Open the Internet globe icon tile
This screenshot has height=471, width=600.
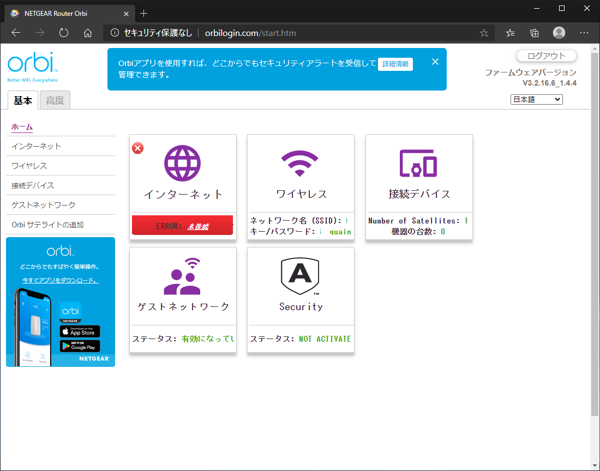(x=183, y=163)
